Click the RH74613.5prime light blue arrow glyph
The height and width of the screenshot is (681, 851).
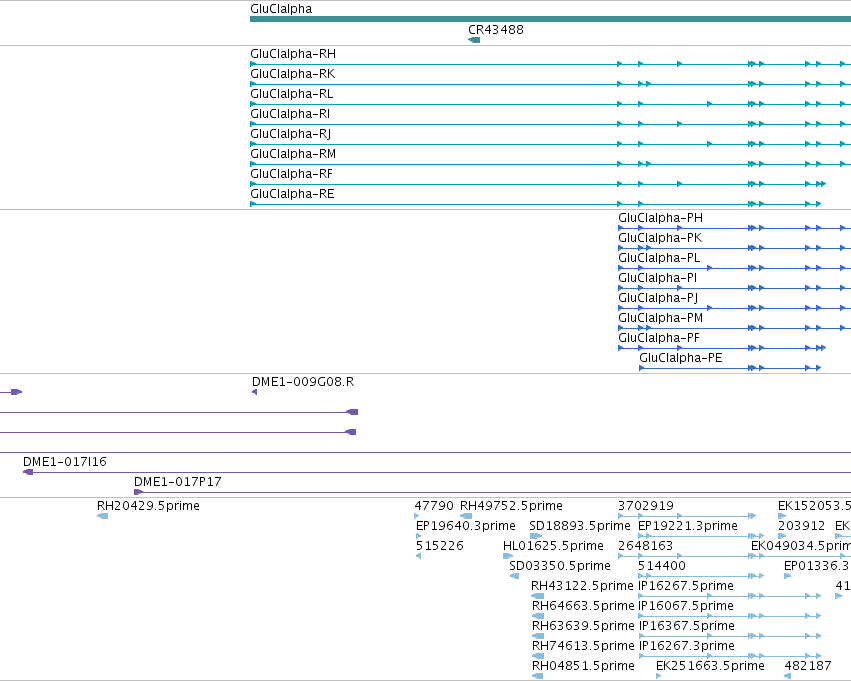coord(538,657)
